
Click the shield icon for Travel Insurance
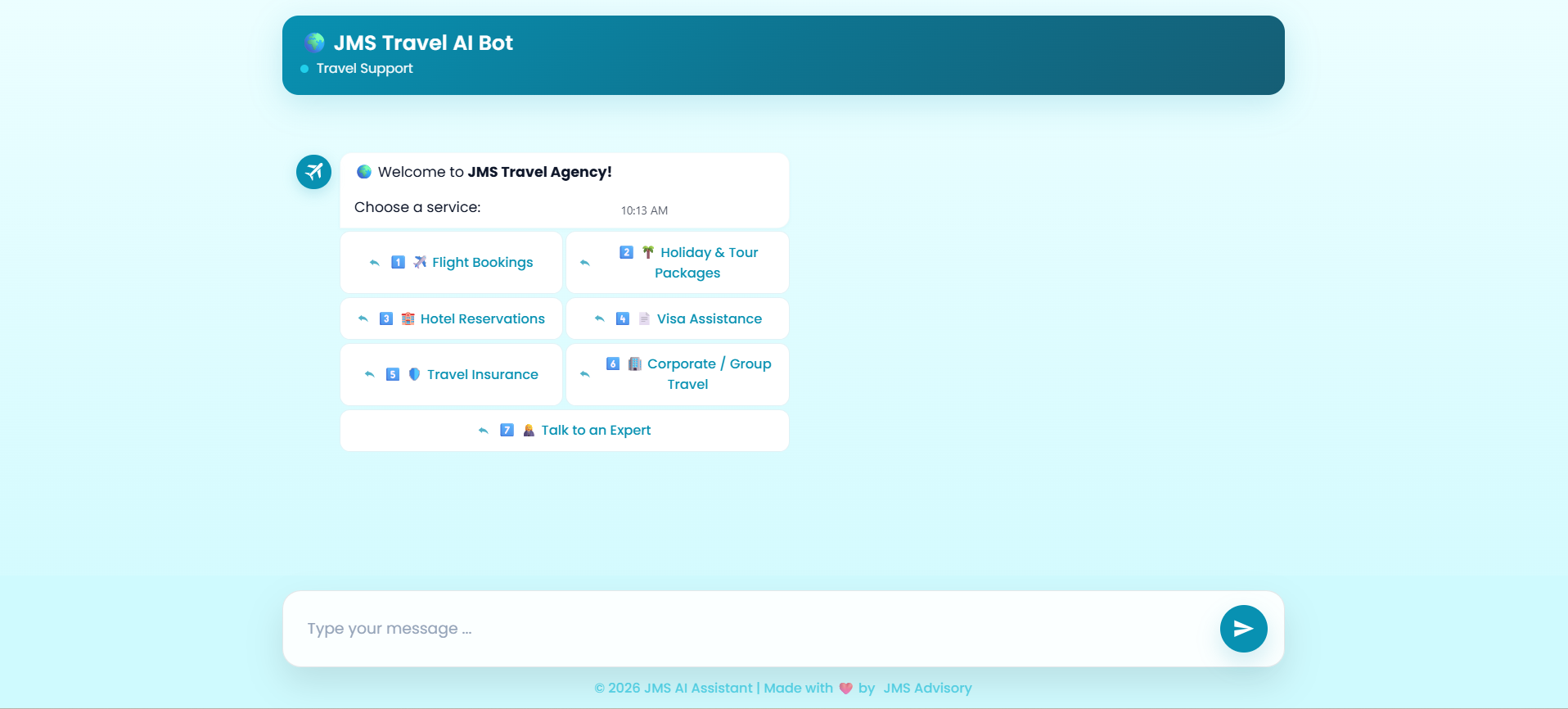coord(414,374)
